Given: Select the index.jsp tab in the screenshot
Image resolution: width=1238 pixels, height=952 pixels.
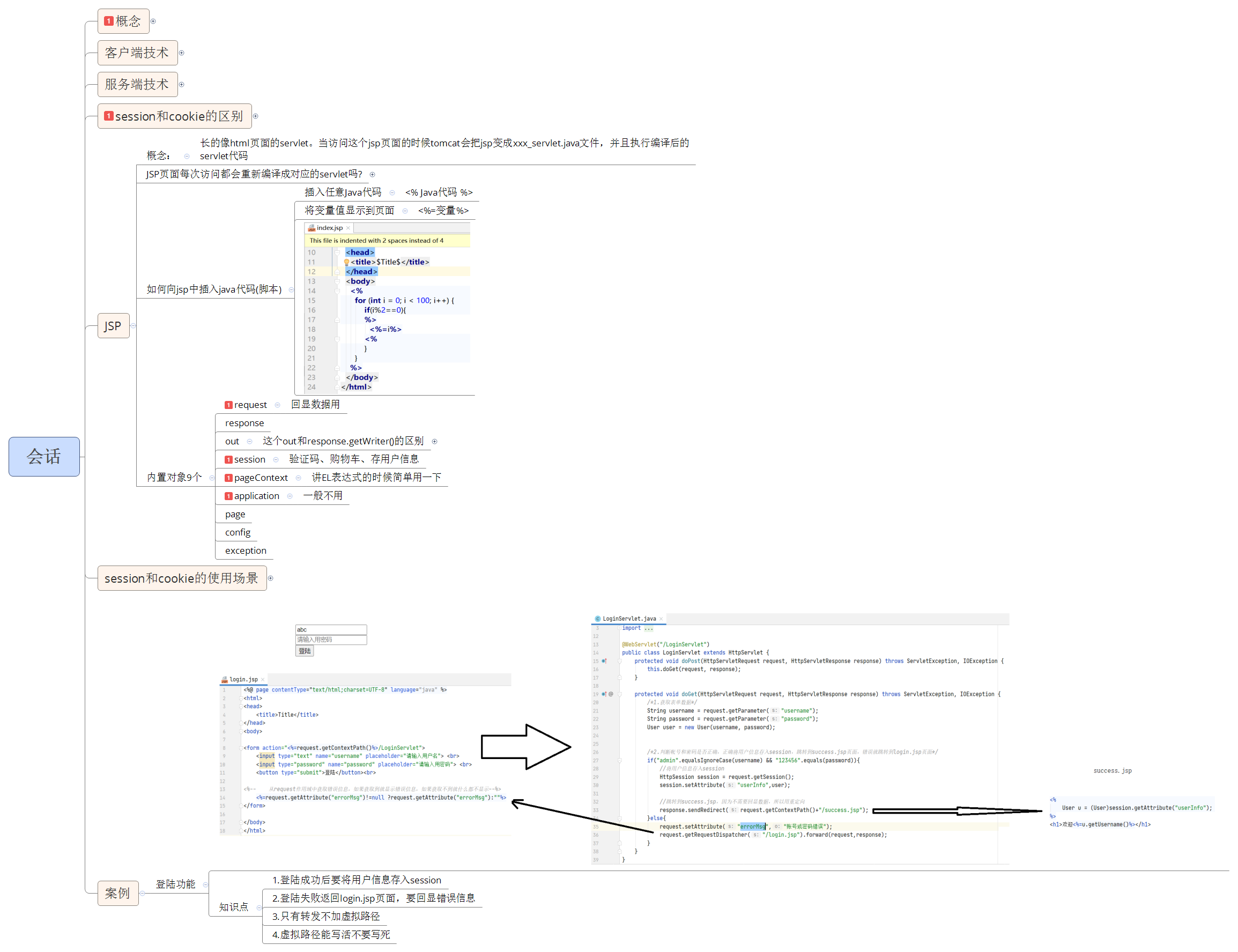Looking at the screenshot, I should tap(329, 228).
